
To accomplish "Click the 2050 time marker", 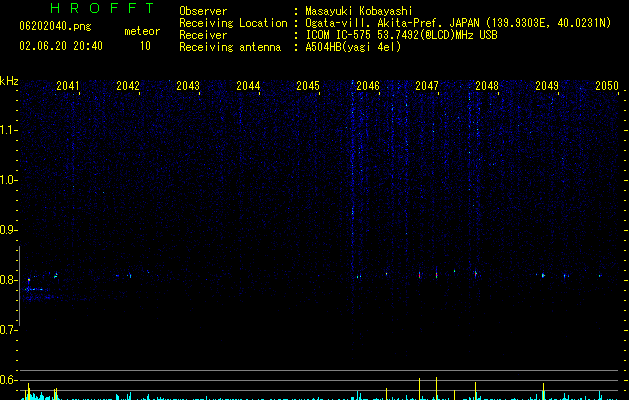I will click(x=607, y=86).
